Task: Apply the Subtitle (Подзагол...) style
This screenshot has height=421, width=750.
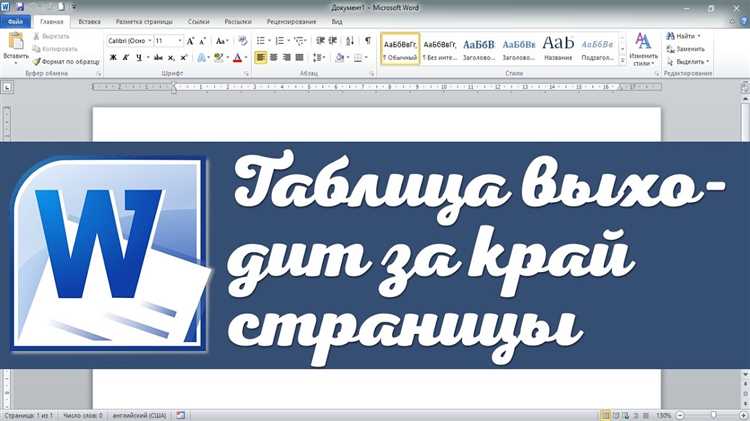Action: (x=597, y=49)
